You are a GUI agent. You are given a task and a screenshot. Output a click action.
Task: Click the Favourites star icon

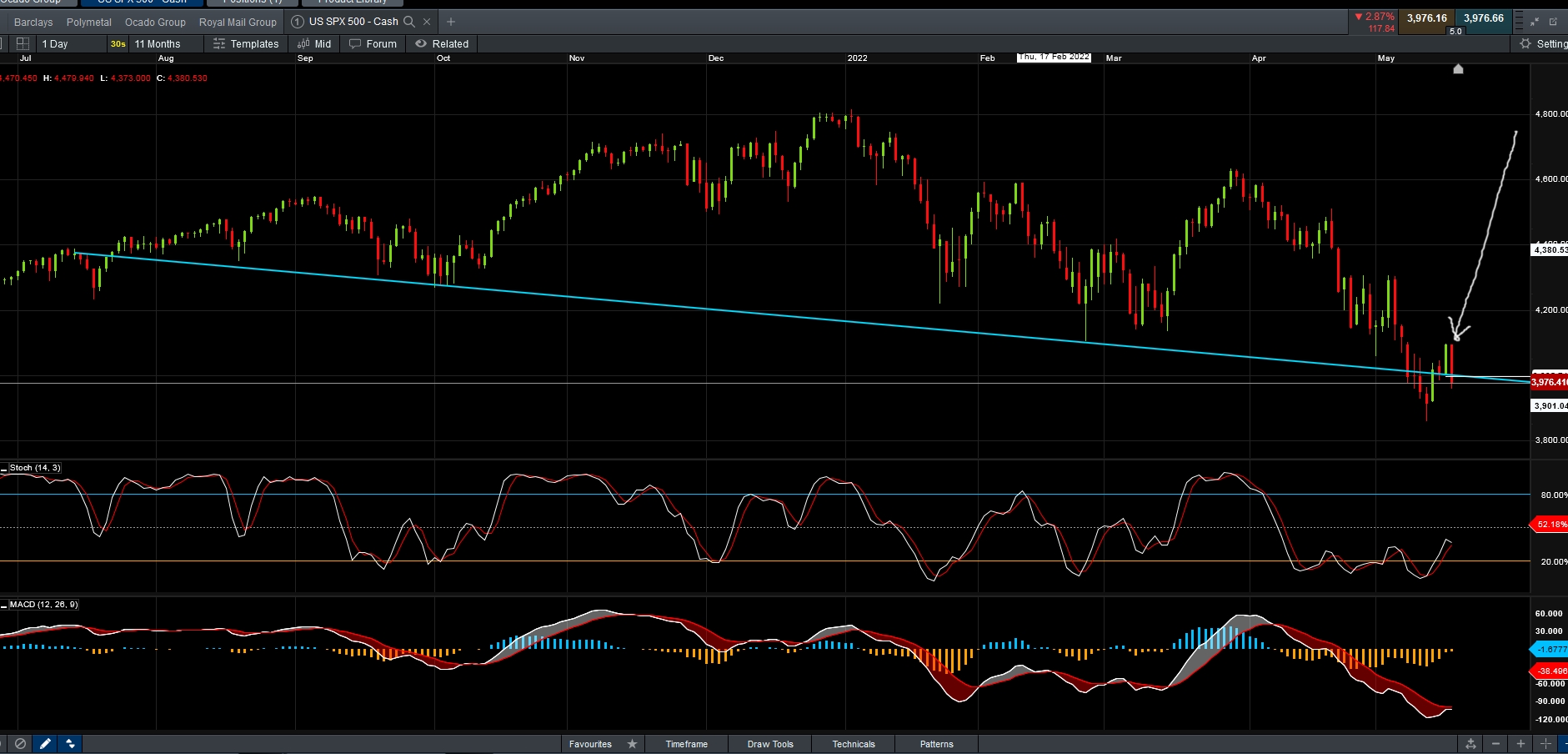point(632,744)
